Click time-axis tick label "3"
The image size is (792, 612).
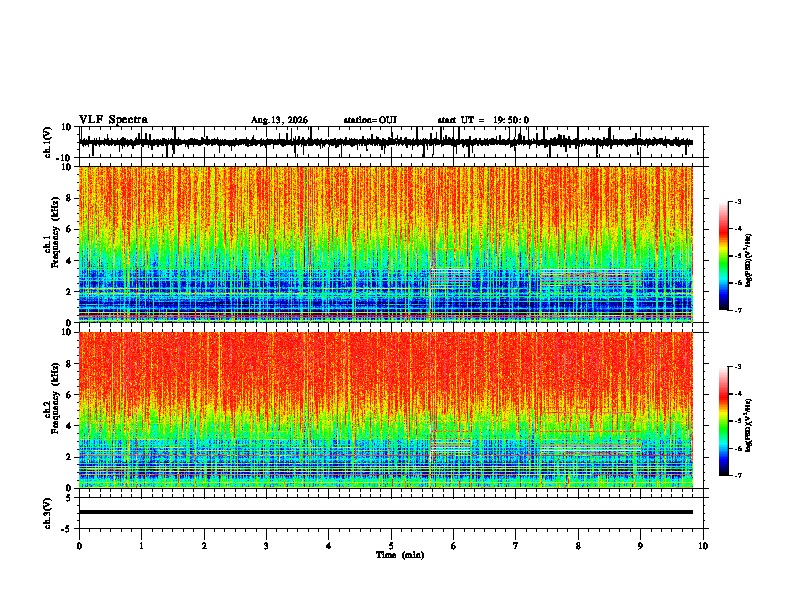pyautogui.click(x=267, y=546)
